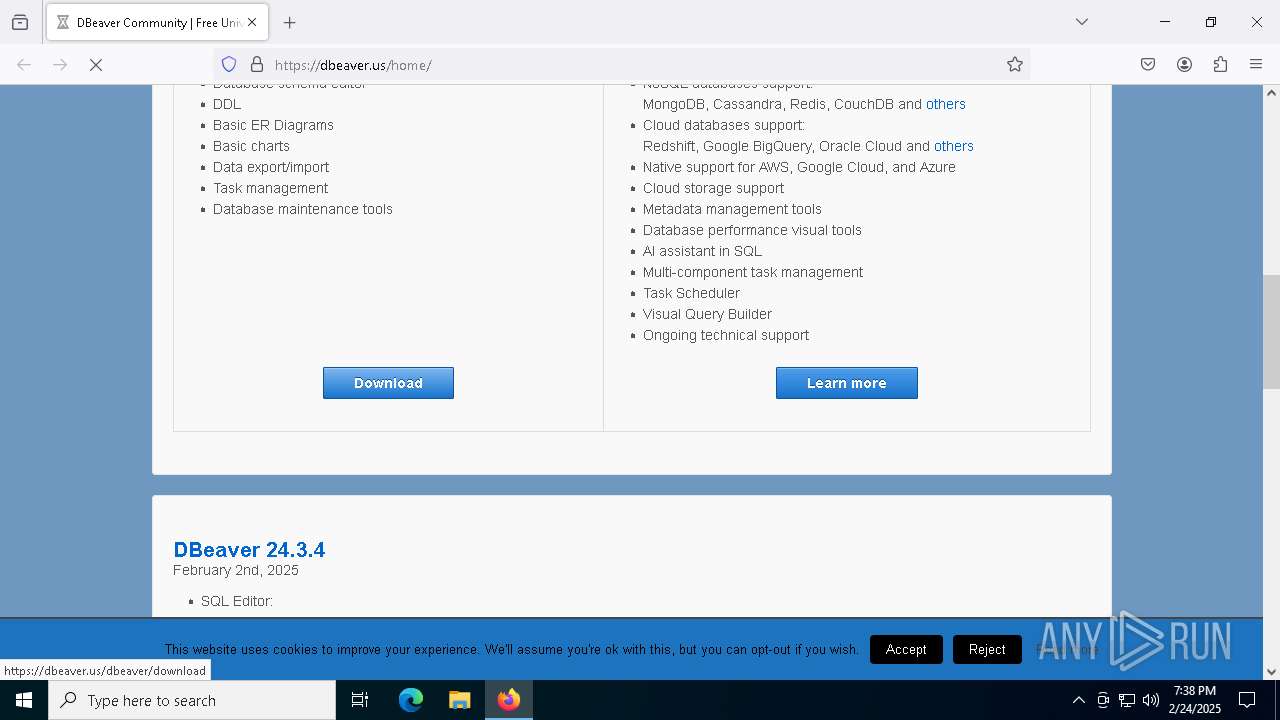Show hidden system tray icons
The width and height of the screenshot is (1280, 720).
[1078, 700]
